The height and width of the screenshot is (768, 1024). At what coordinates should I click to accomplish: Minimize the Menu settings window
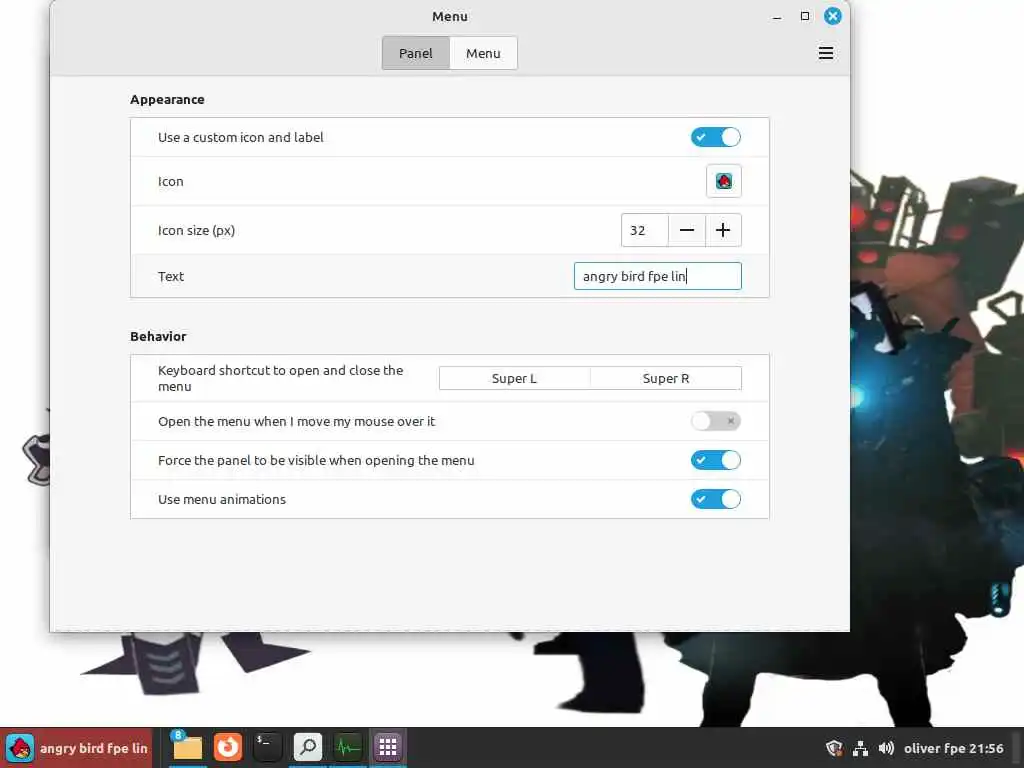777,17
